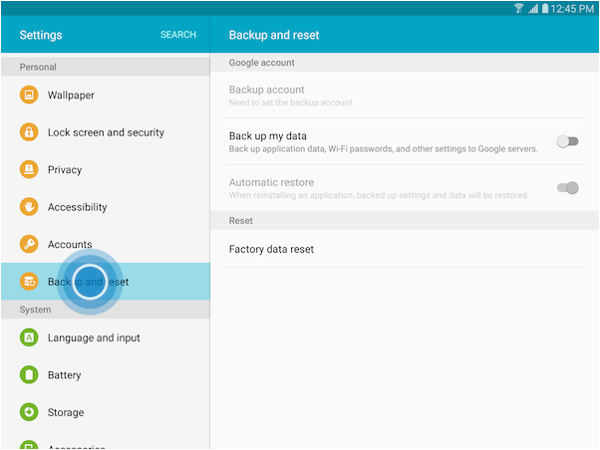
Task: Open Accounts settings
Action: click(x=106, y=244)
